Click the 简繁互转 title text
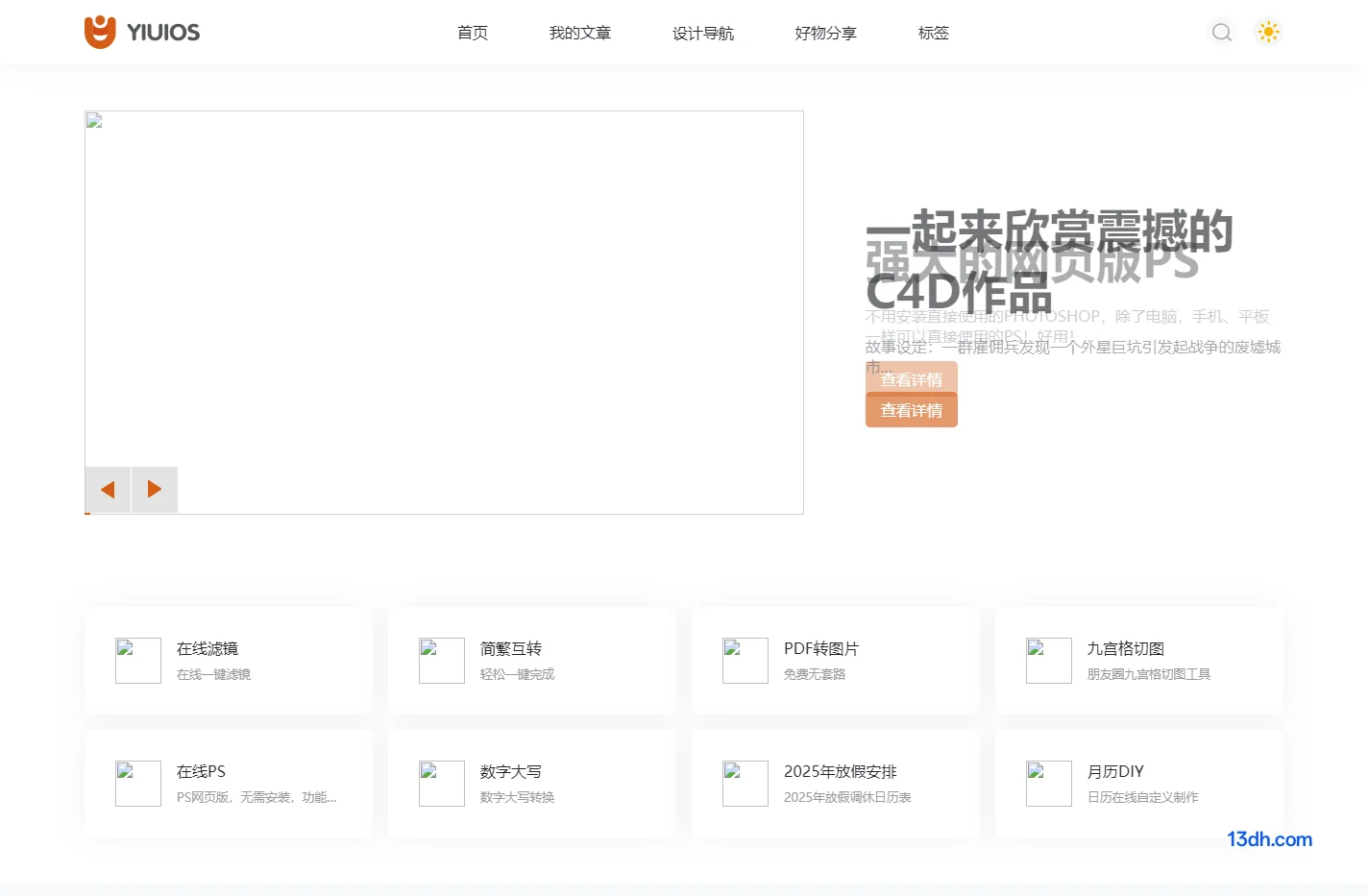This screenshot has width=1368, height=896. tap(511, 649)
